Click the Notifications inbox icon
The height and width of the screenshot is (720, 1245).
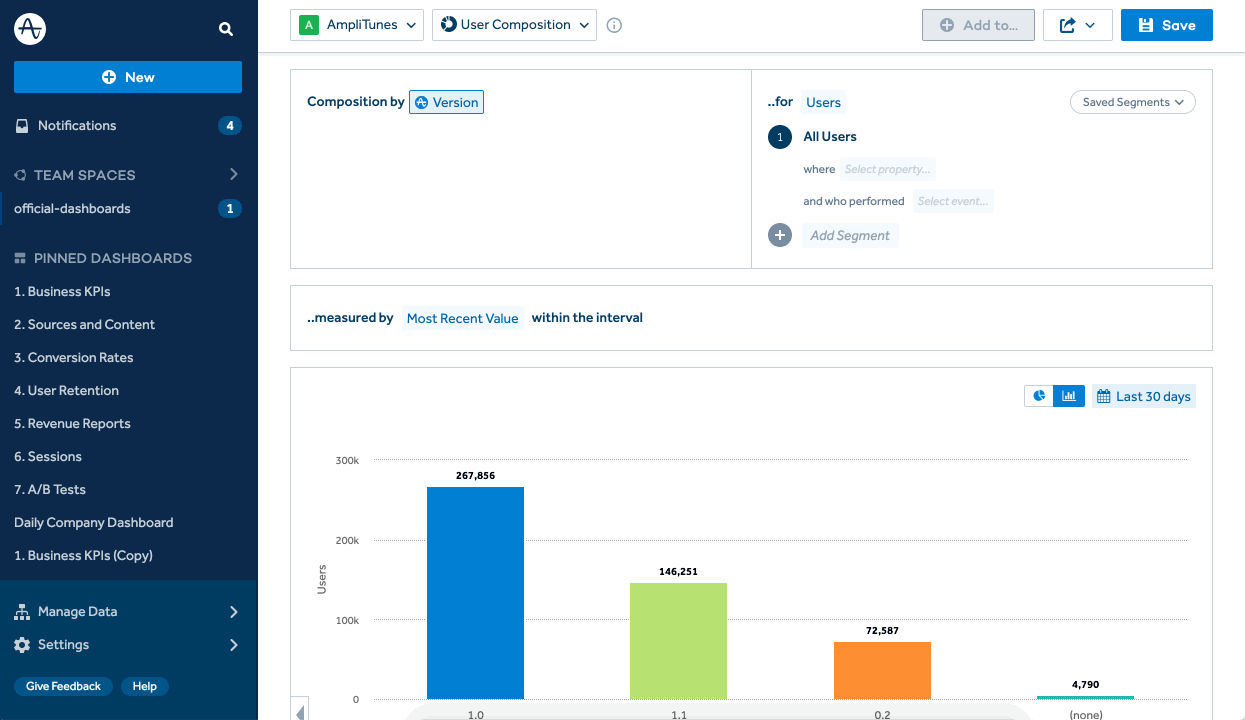[x=22, y=126]
